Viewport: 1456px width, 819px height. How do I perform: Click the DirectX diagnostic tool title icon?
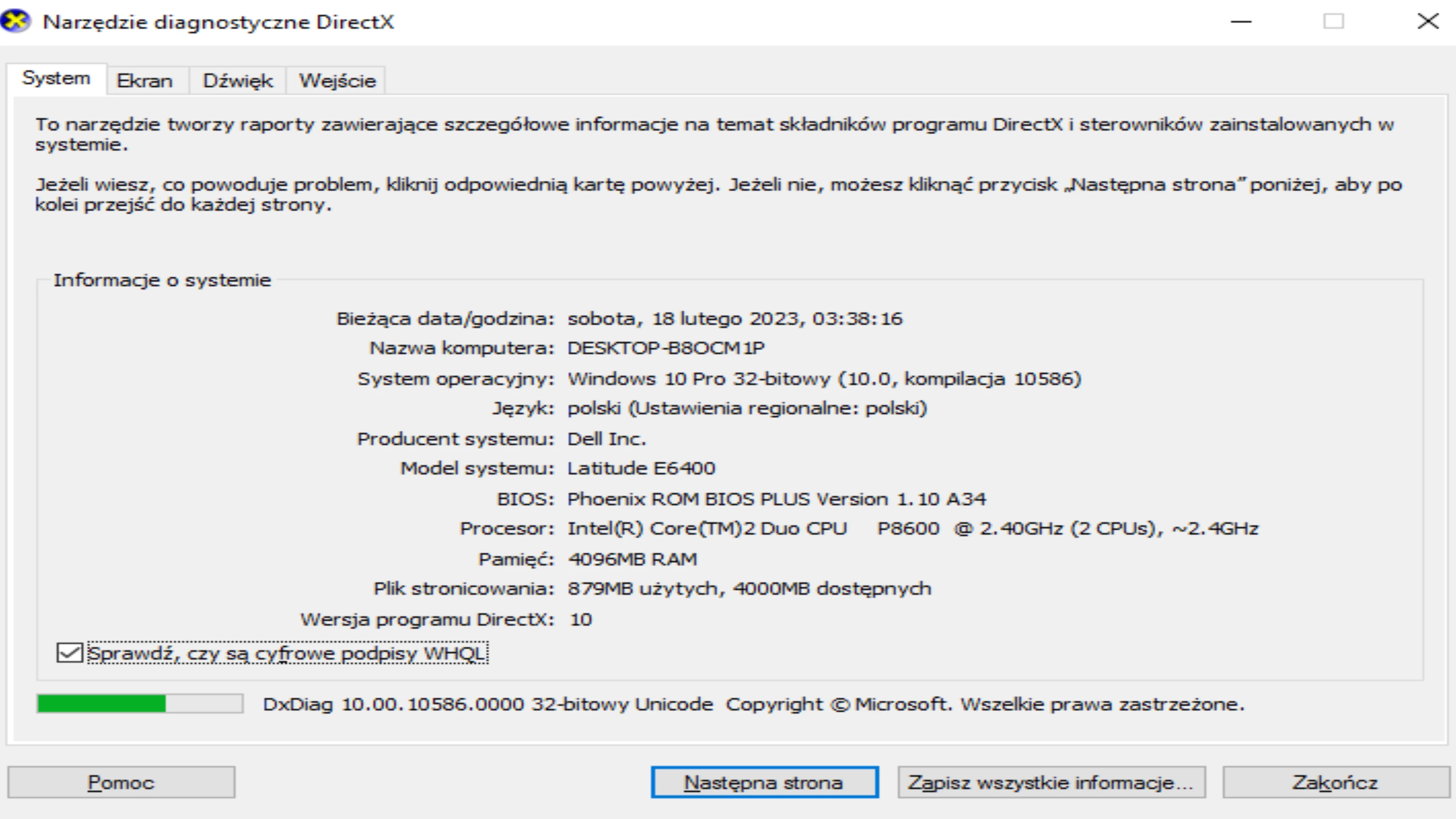click(16, 21)
